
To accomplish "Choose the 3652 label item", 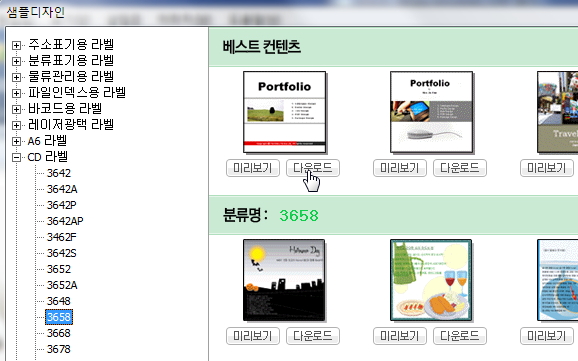I will coord(59,269).
